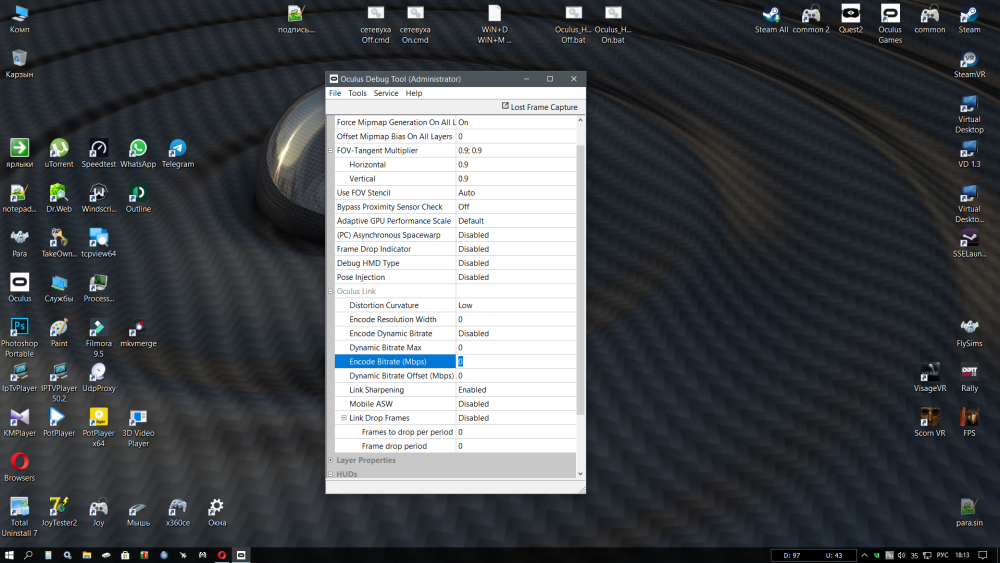Expand the Layer Properties section
Screen dimensions: 1000x563
point(330,460)
